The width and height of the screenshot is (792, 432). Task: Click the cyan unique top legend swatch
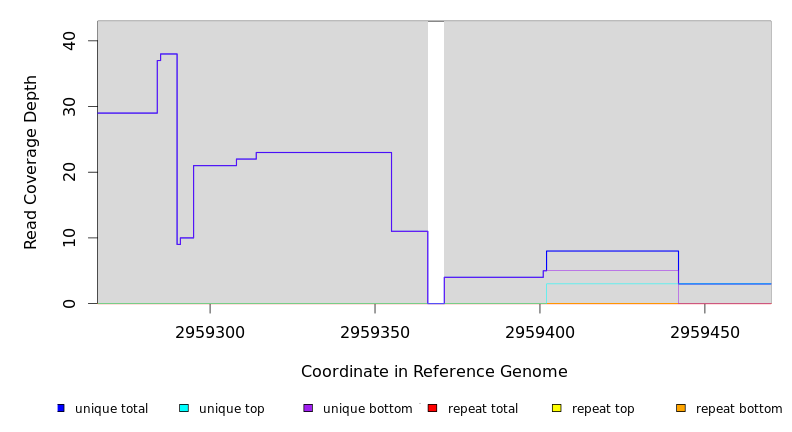[184, 408]
